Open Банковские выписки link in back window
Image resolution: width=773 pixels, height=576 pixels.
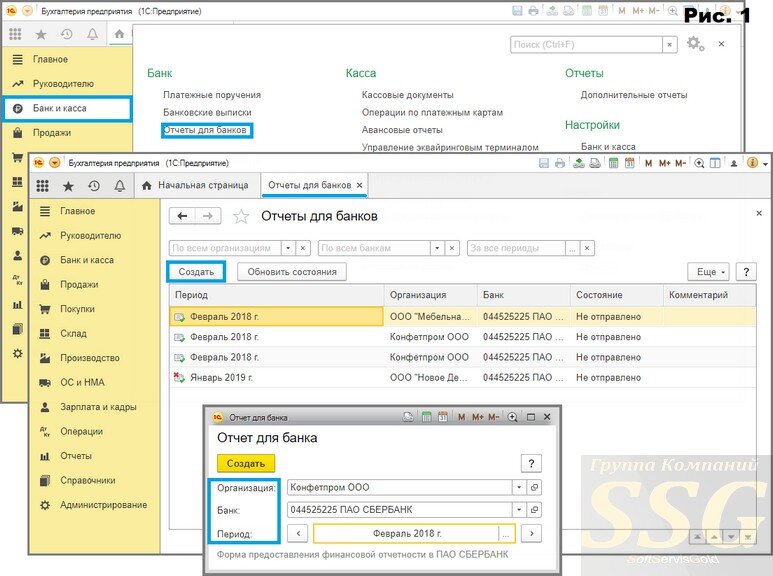[207, 112]
